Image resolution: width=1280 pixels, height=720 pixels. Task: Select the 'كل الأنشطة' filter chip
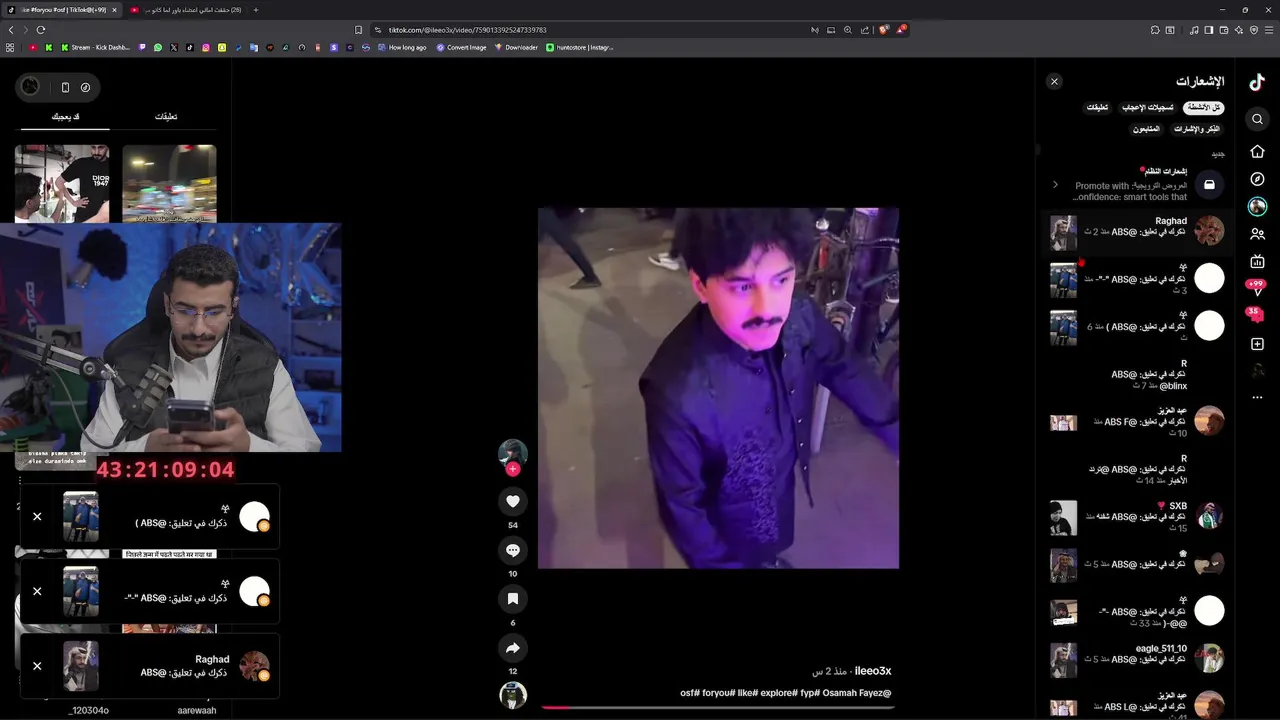tap(1204, 108)
